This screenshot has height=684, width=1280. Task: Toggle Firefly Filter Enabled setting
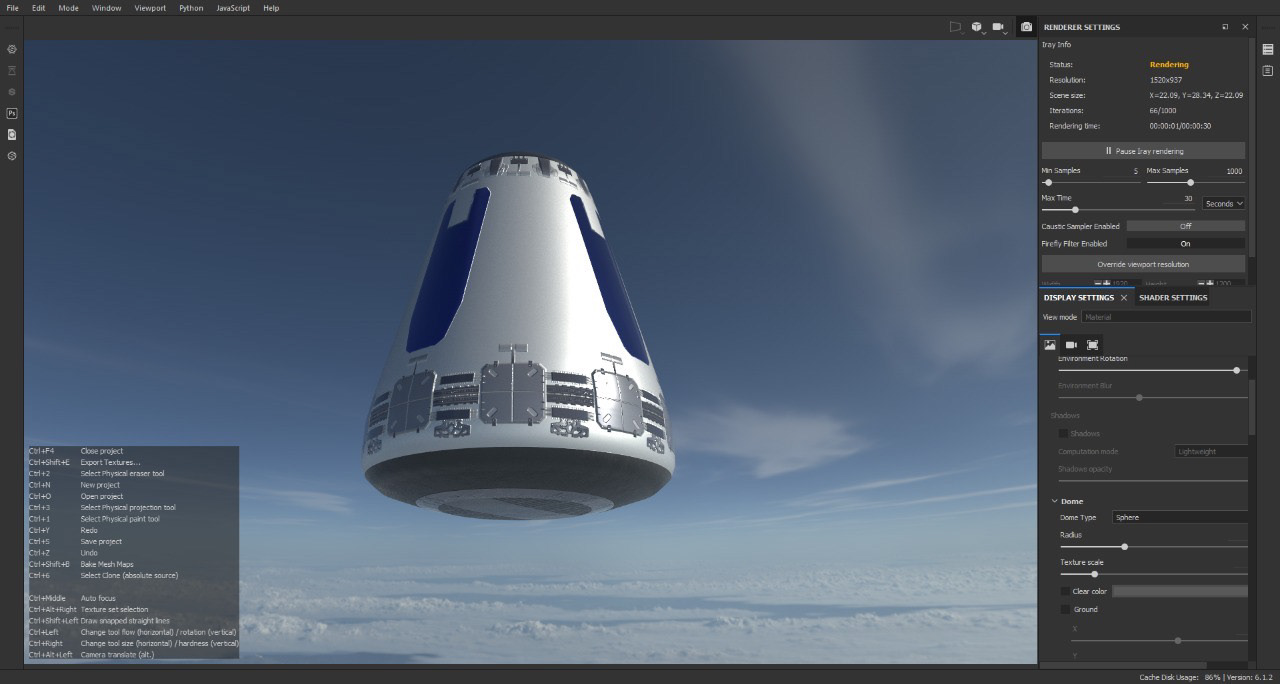(1186, 243)
